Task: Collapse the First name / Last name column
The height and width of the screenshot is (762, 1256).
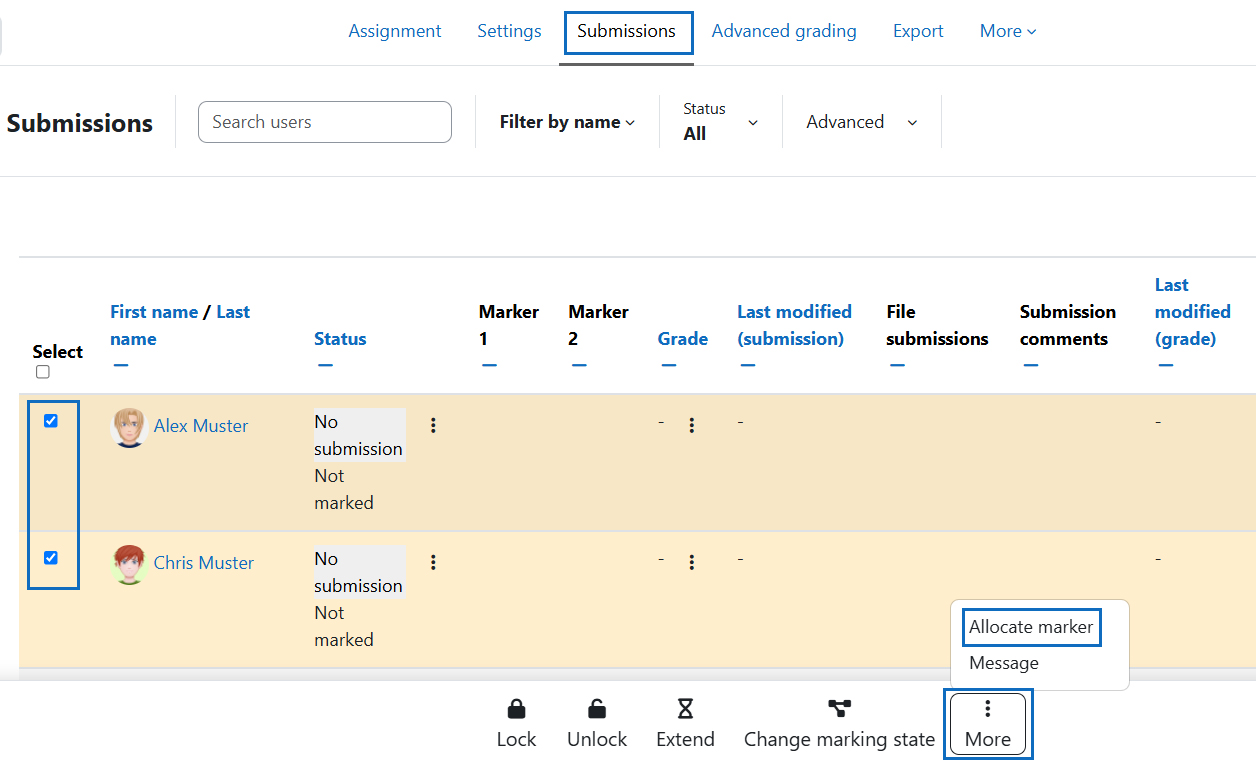Action: pyautogui.click(x=121, y=365)
